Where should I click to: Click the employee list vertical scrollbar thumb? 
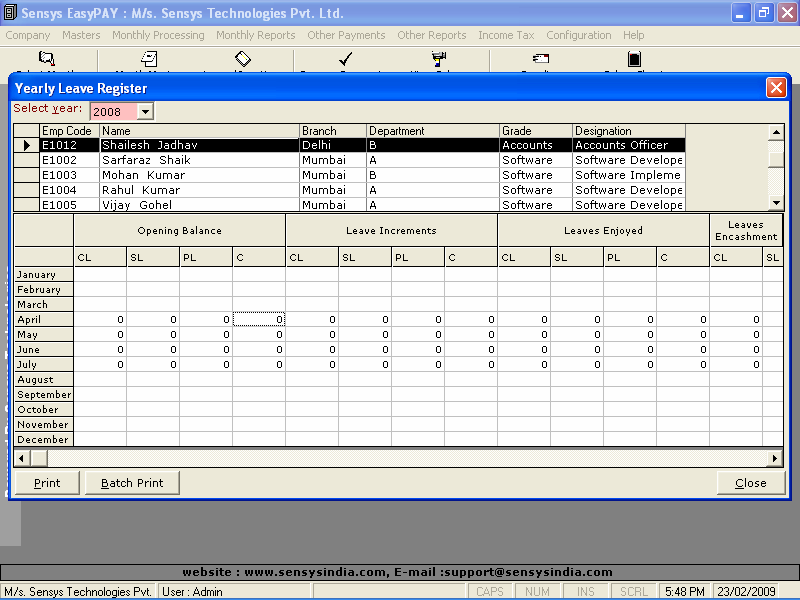pyautogui.click(x=776, y=158)
